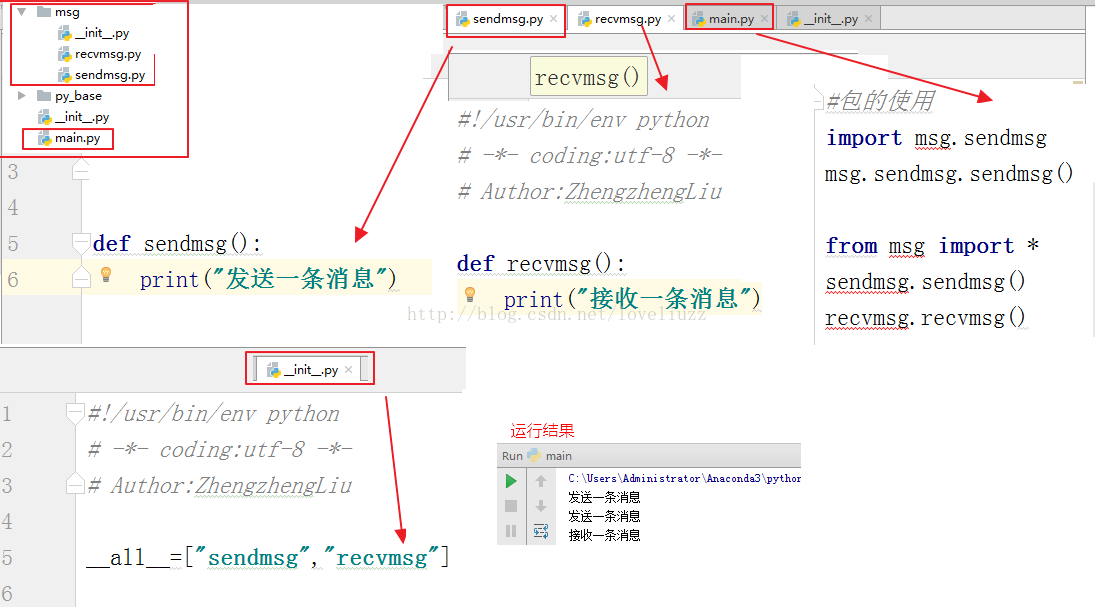Click line number 6 in sendmsg gutter
The height and width of the screenshot is (607, 1095).
pyautogui.click(x=13, y=279)
